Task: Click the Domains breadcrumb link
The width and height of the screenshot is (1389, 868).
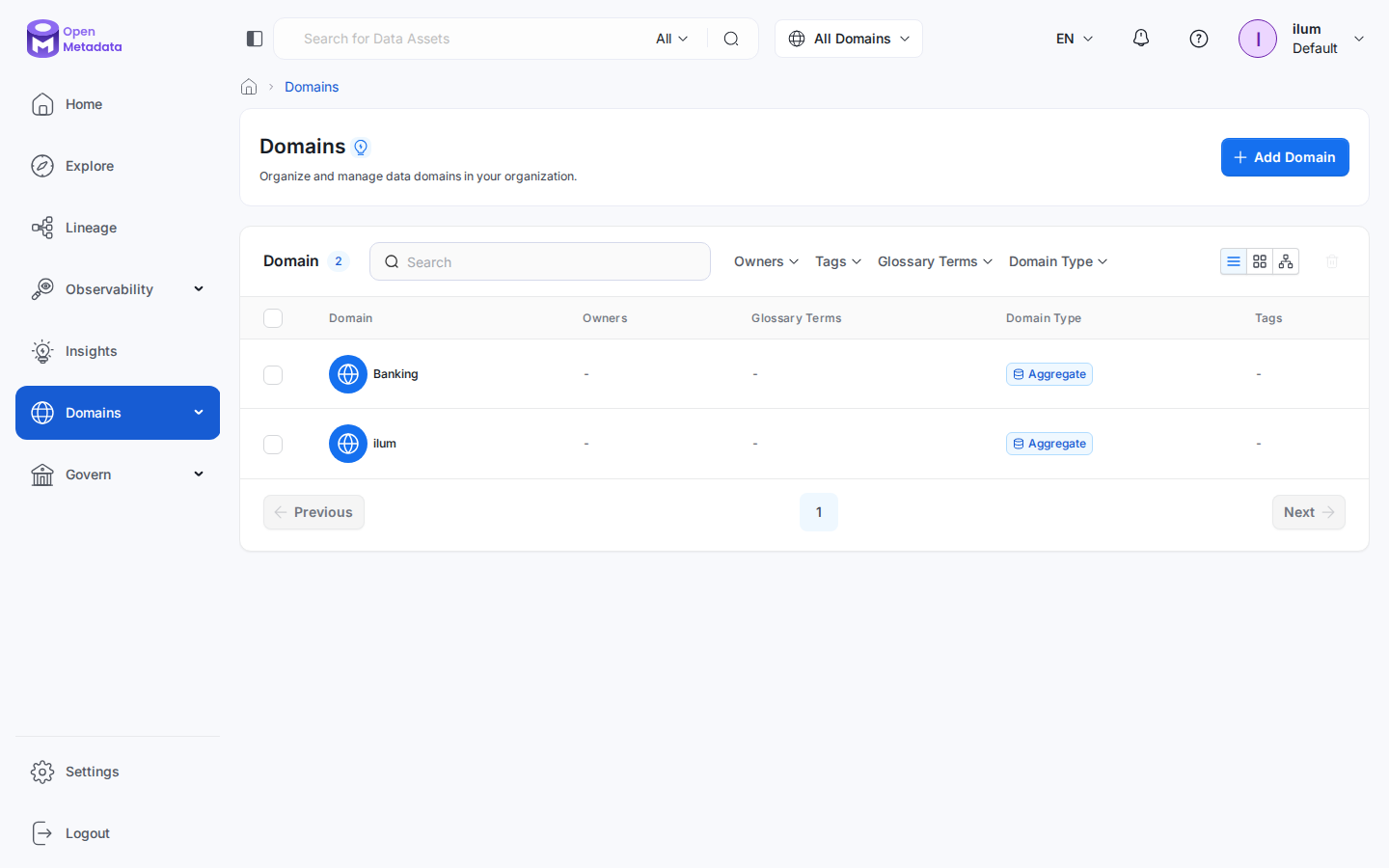Action: coord(312,87)
